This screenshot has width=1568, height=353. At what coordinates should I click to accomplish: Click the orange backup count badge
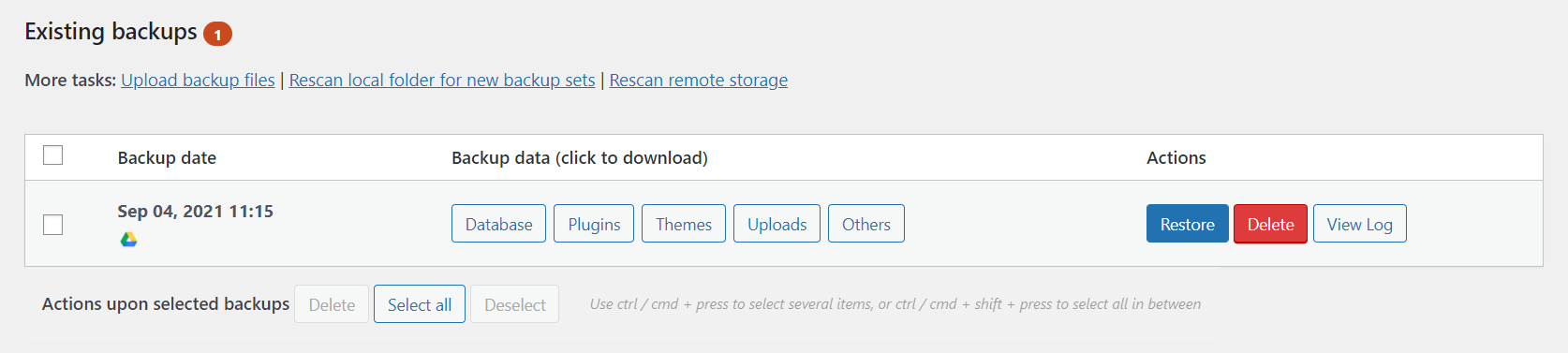click(217, 34)
